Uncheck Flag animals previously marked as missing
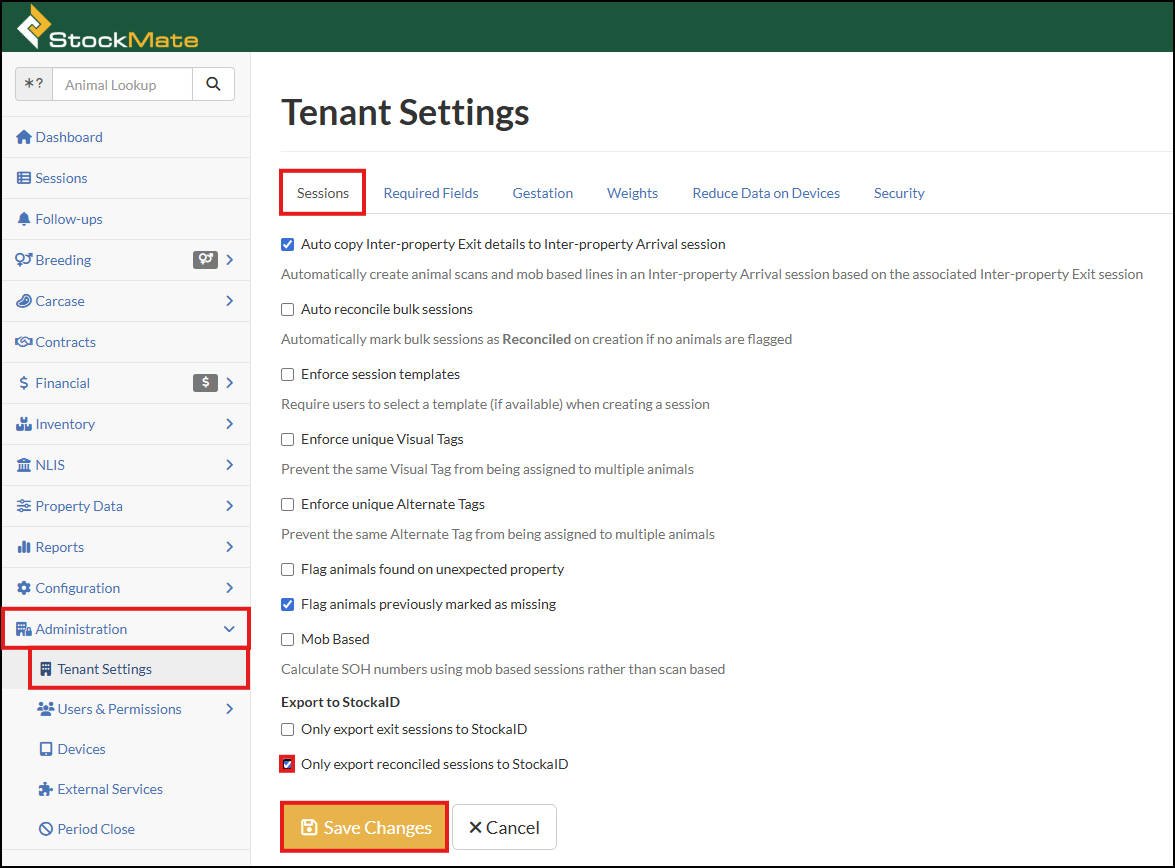The width and height of the screenshot is (1175, 868). pyautogui.click(x=288, y=604)
